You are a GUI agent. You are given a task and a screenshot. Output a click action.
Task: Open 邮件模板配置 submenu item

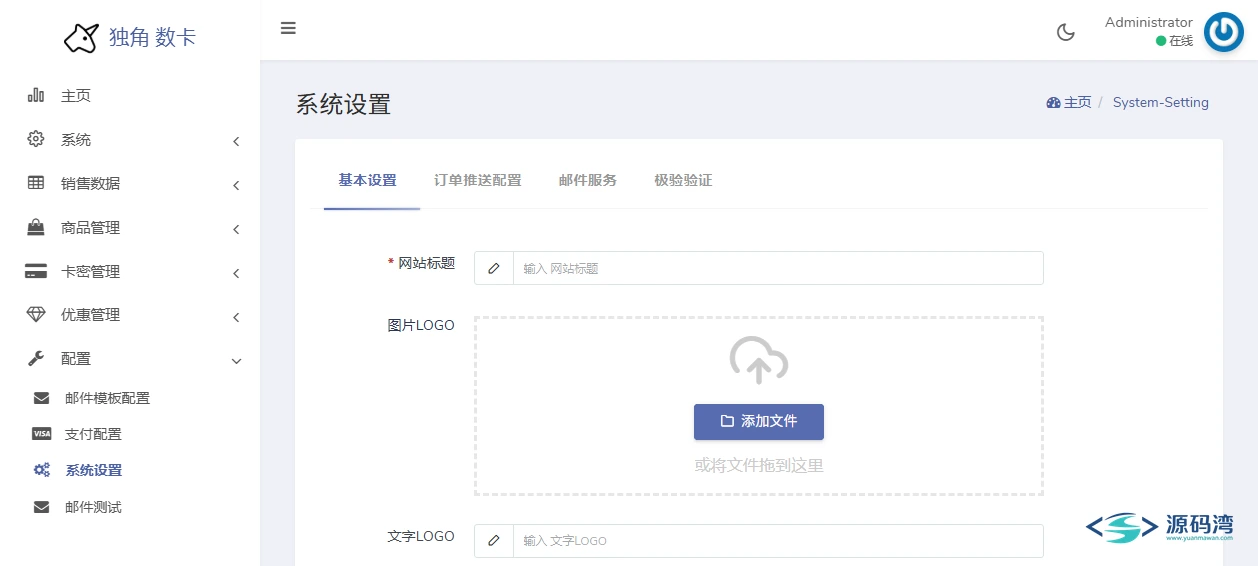[x=107, y=398]
